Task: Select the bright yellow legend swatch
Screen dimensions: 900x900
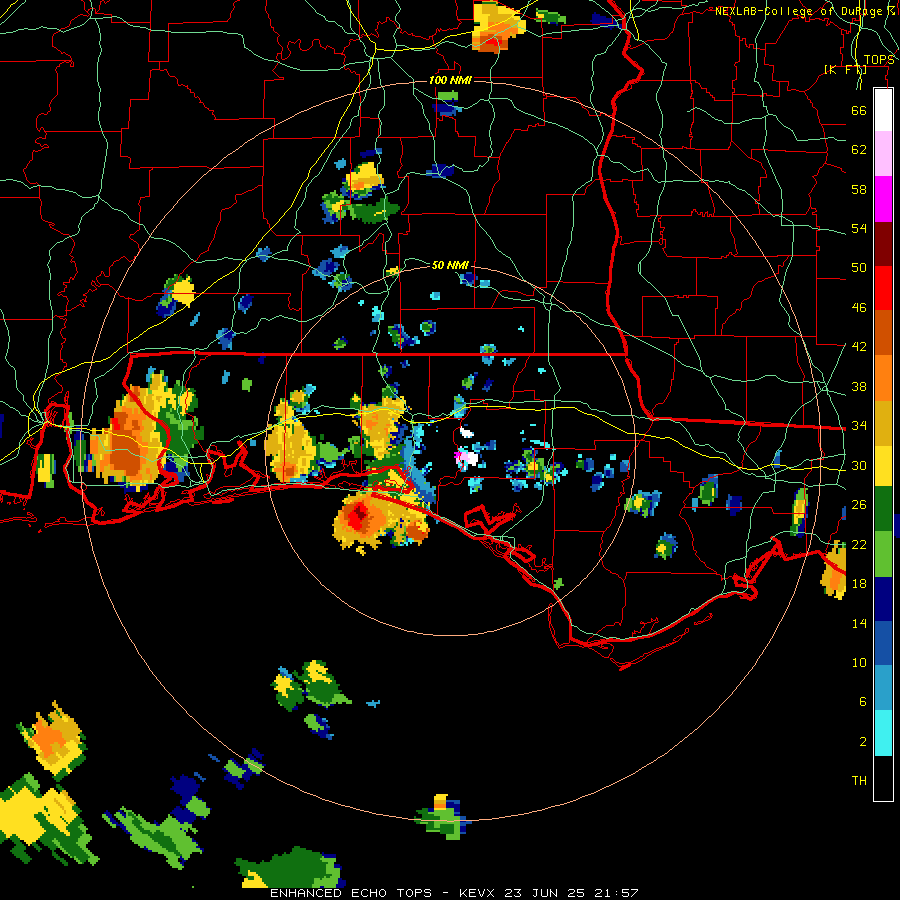Action: (883, 466)
